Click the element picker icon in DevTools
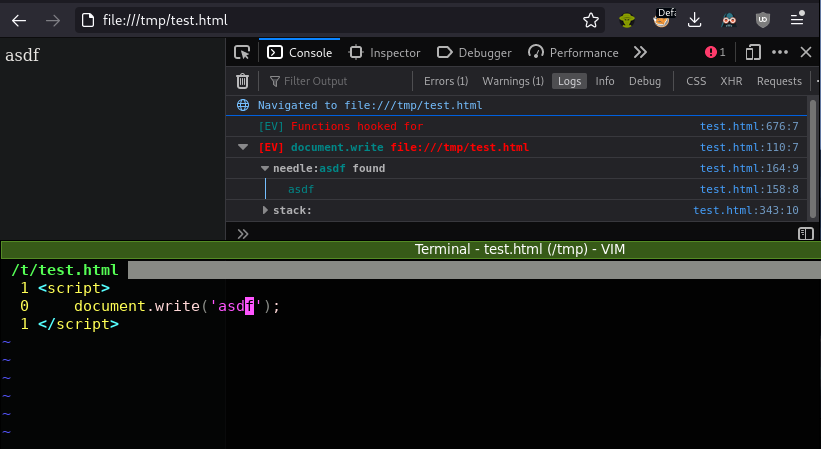The image size is (821, 449). (242, 53)
